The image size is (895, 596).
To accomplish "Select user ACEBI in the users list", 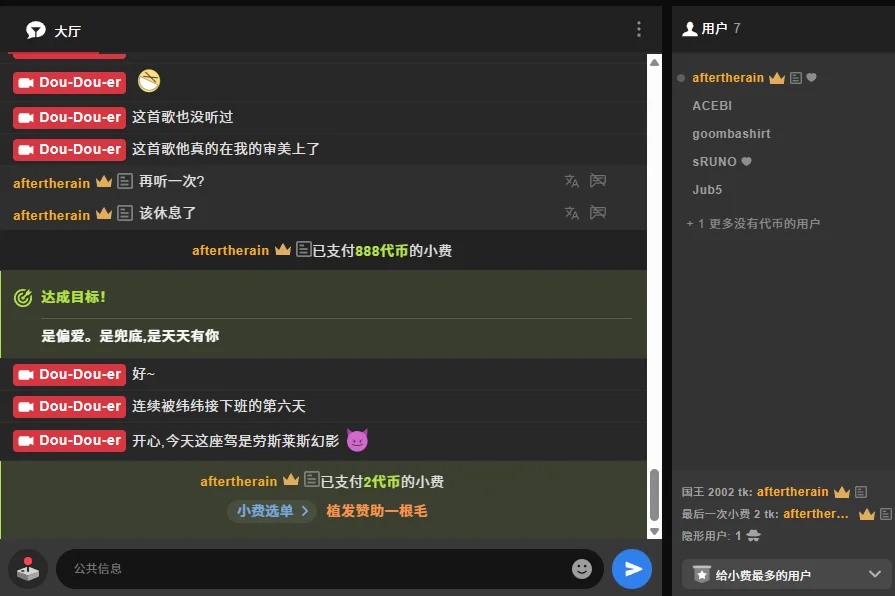I will click(x=712, y=106).
